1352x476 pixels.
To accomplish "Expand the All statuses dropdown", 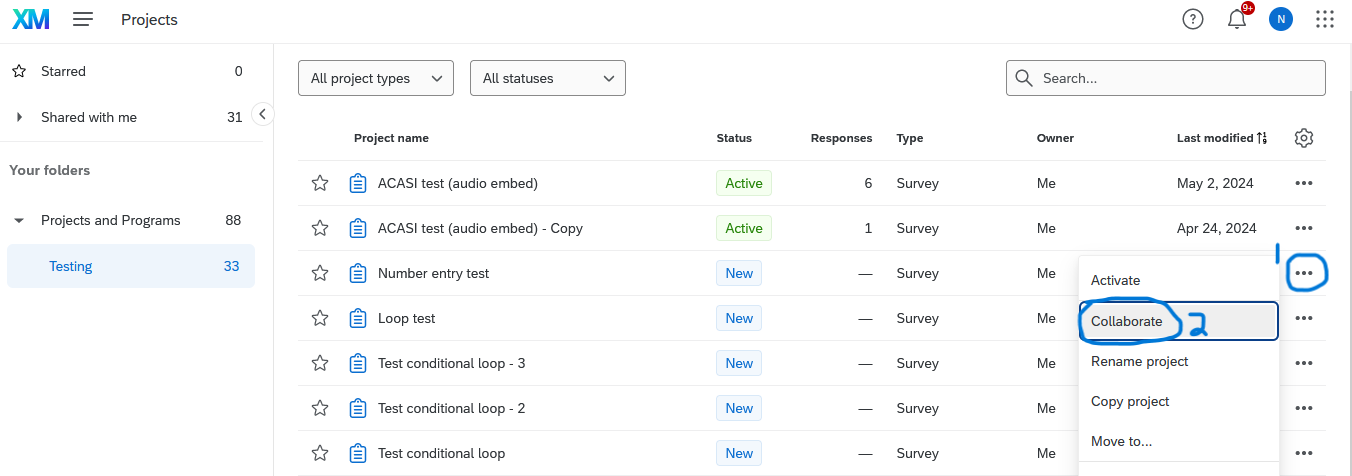I will 547,78.
